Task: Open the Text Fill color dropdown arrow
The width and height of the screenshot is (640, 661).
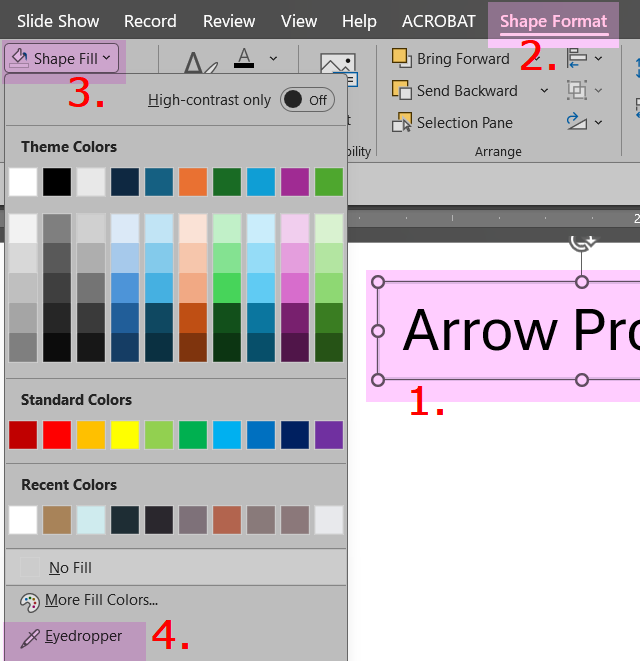Action: click(273, 58)
